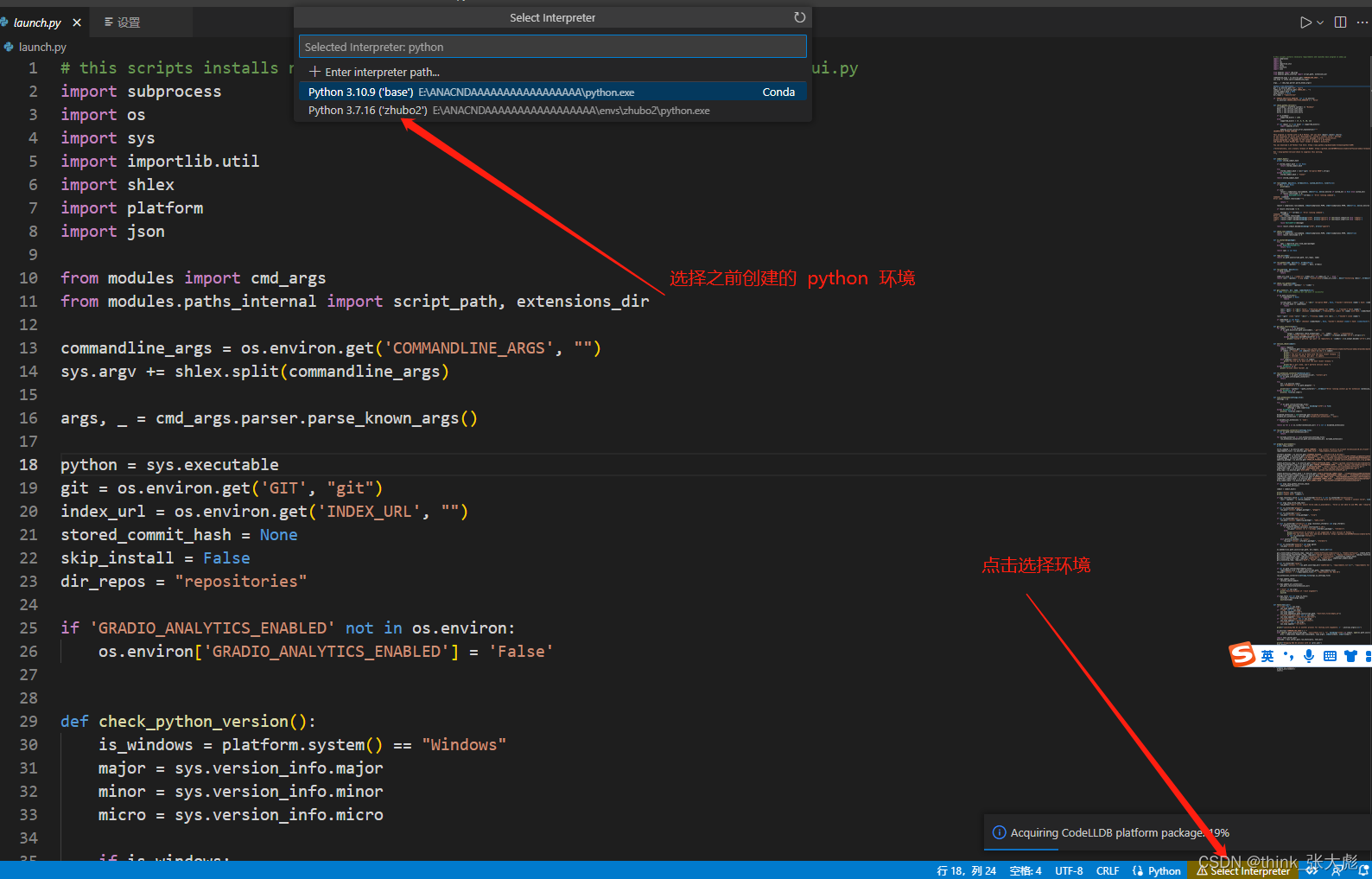Select Python 3.7.16 zhubo2 interpreter
The height and width of the screenshot is (879, 1372).
(553, 111)
